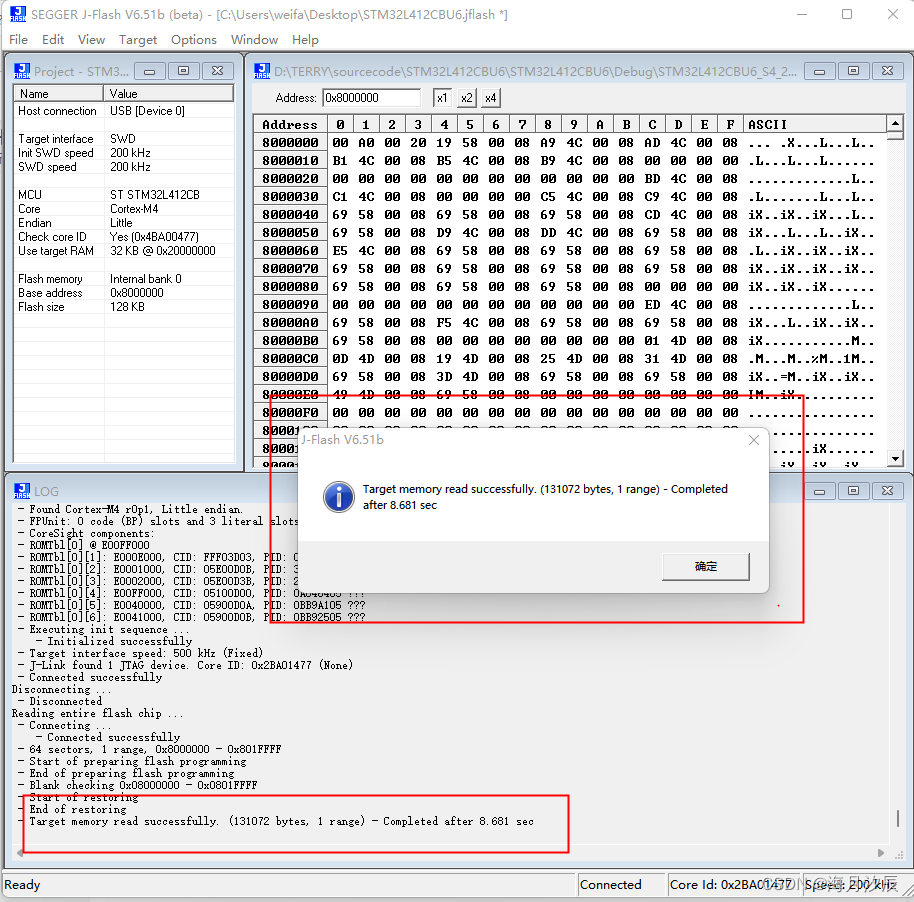Click the Core Id status bar entry
Screen dimensions: 914x902
pos(732,885)
